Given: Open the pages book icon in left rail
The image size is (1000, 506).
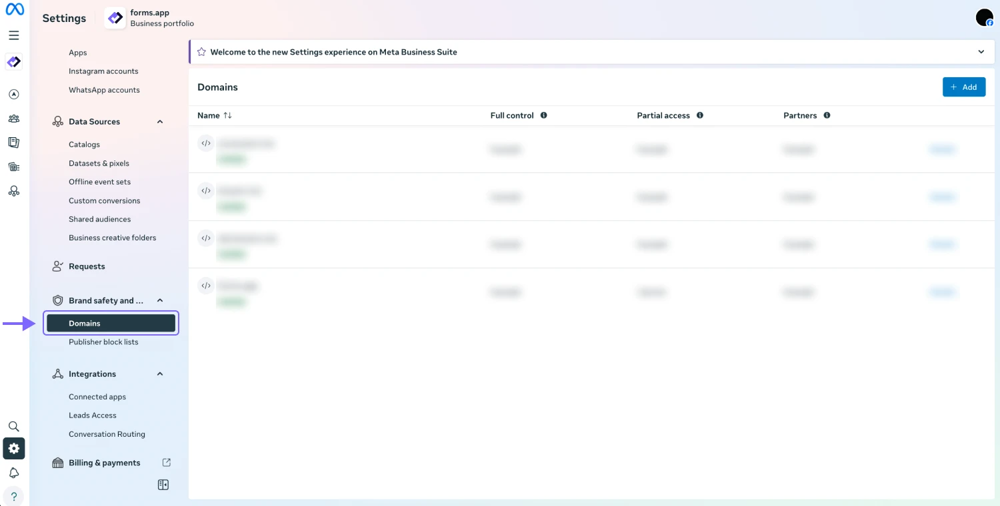Looking at the screenshot, I should point(14,142).
